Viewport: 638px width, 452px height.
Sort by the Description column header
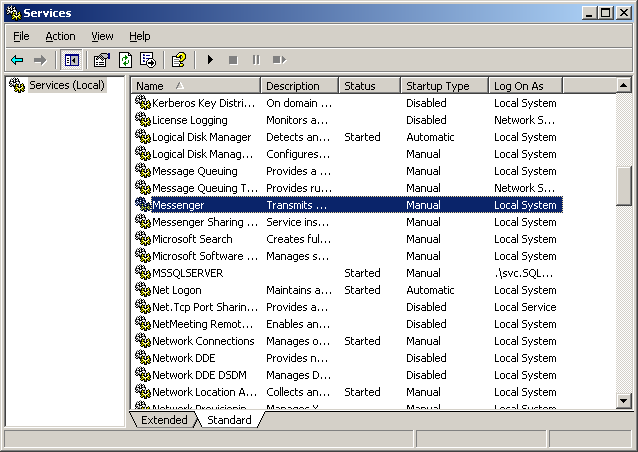[299, 86]
